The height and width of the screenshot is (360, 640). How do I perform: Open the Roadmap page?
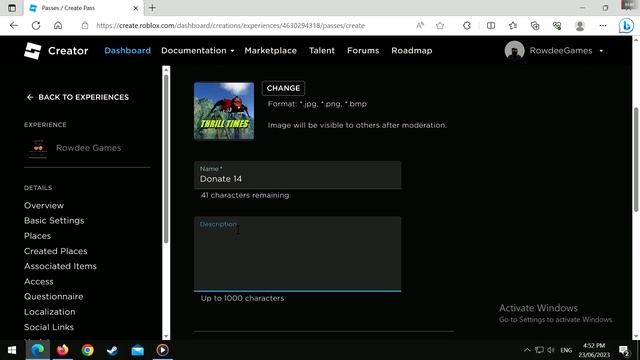[411, 51]
